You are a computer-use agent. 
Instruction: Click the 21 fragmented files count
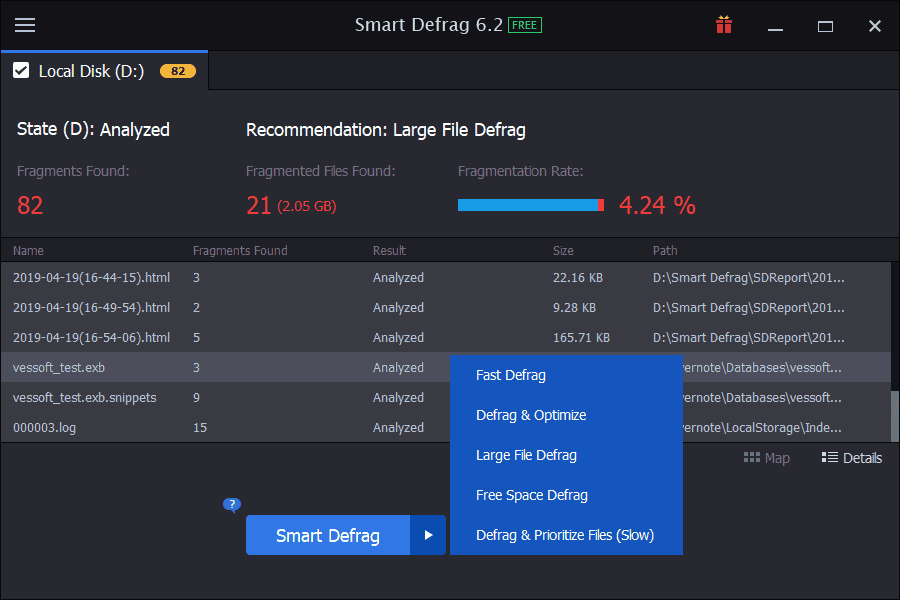click(258, 205)
